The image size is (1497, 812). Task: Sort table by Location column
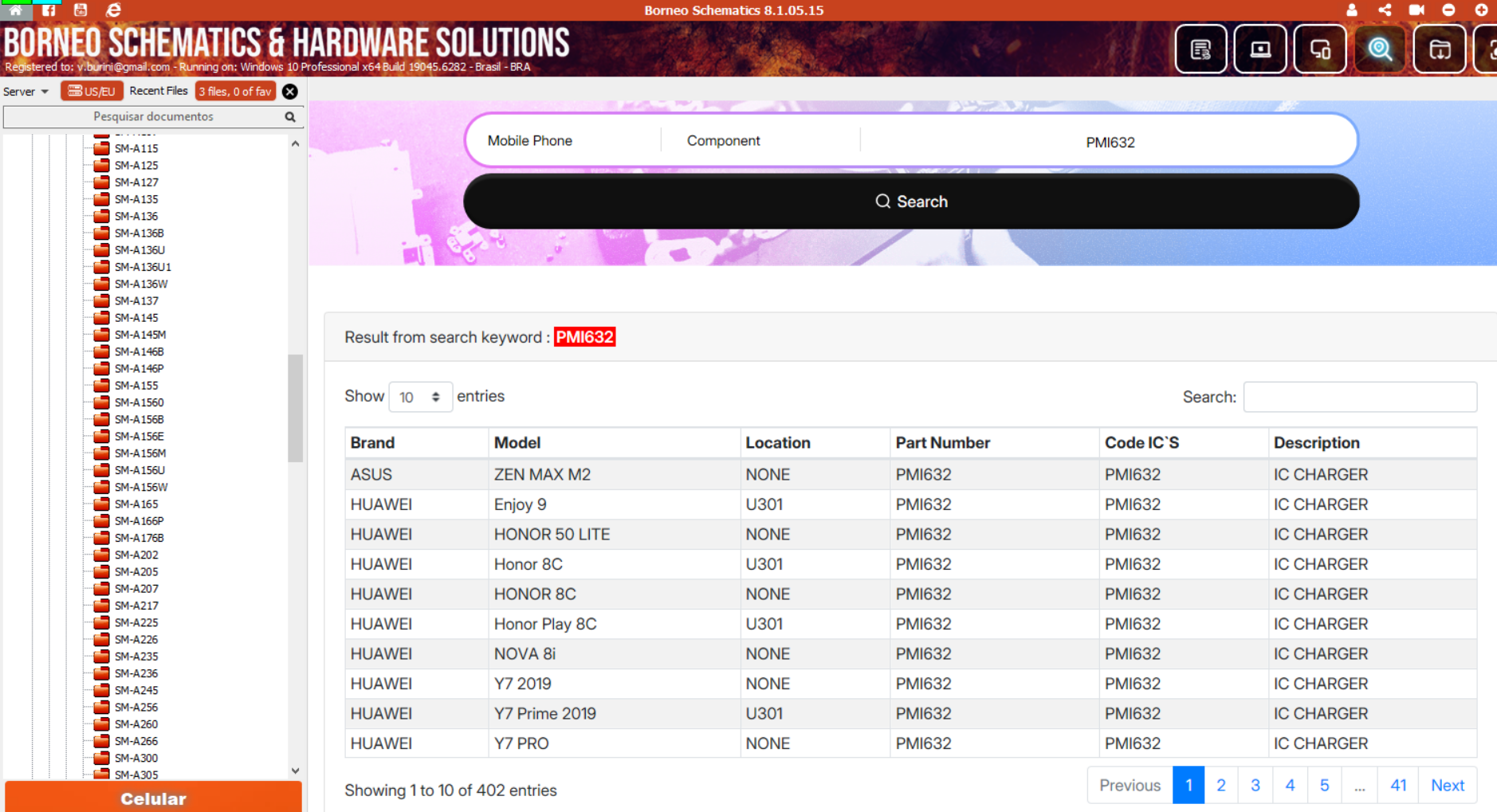coord(815,443)
